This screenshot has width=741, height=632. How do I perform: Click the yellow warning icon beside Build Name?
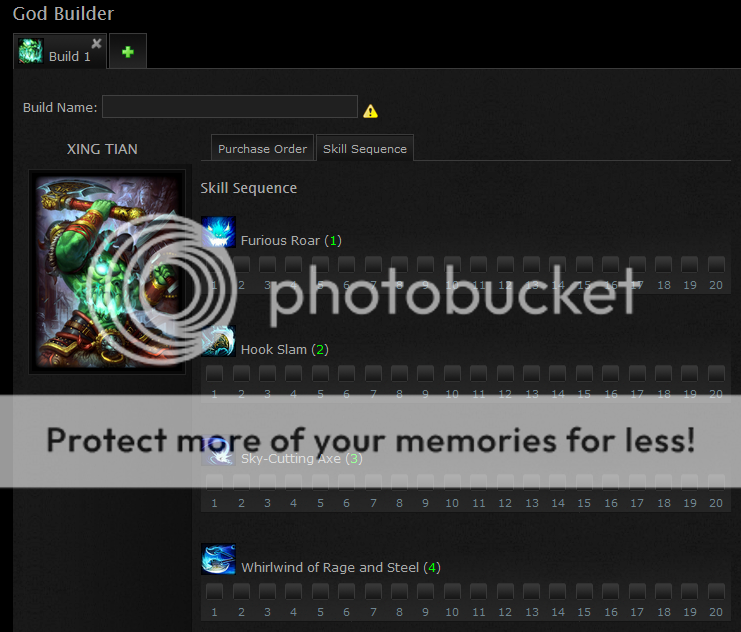click(x=370, y=111)
